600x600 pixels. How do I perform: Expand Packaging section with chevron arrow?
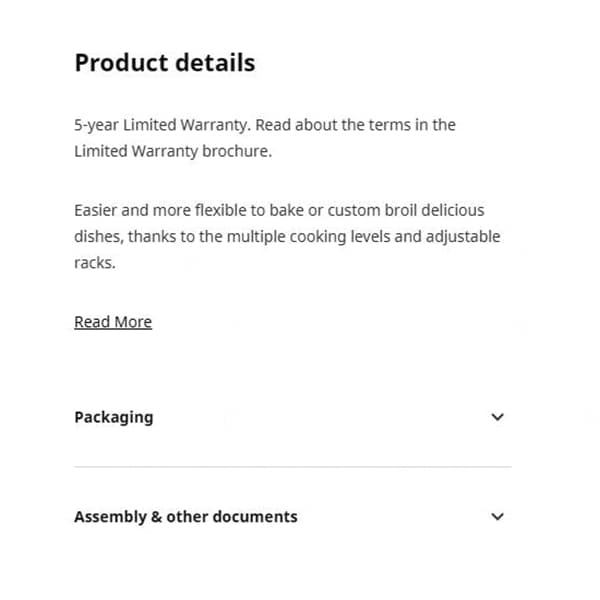tap(498, 417)
